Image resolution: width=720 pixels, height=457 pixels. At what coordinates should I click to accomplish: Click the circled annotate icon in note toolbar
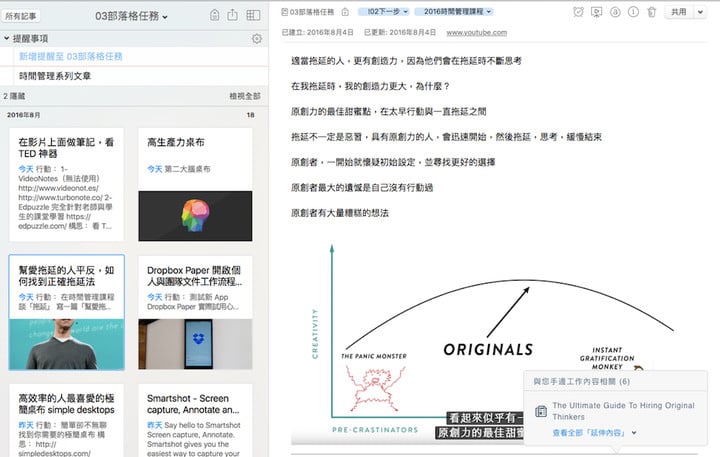(615, 12)
